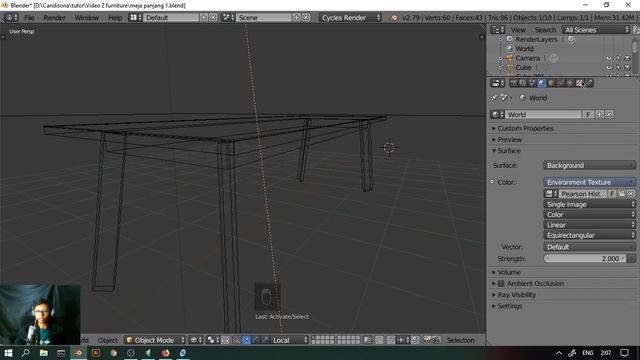Switch to Object Constraints properties tab

560,83
